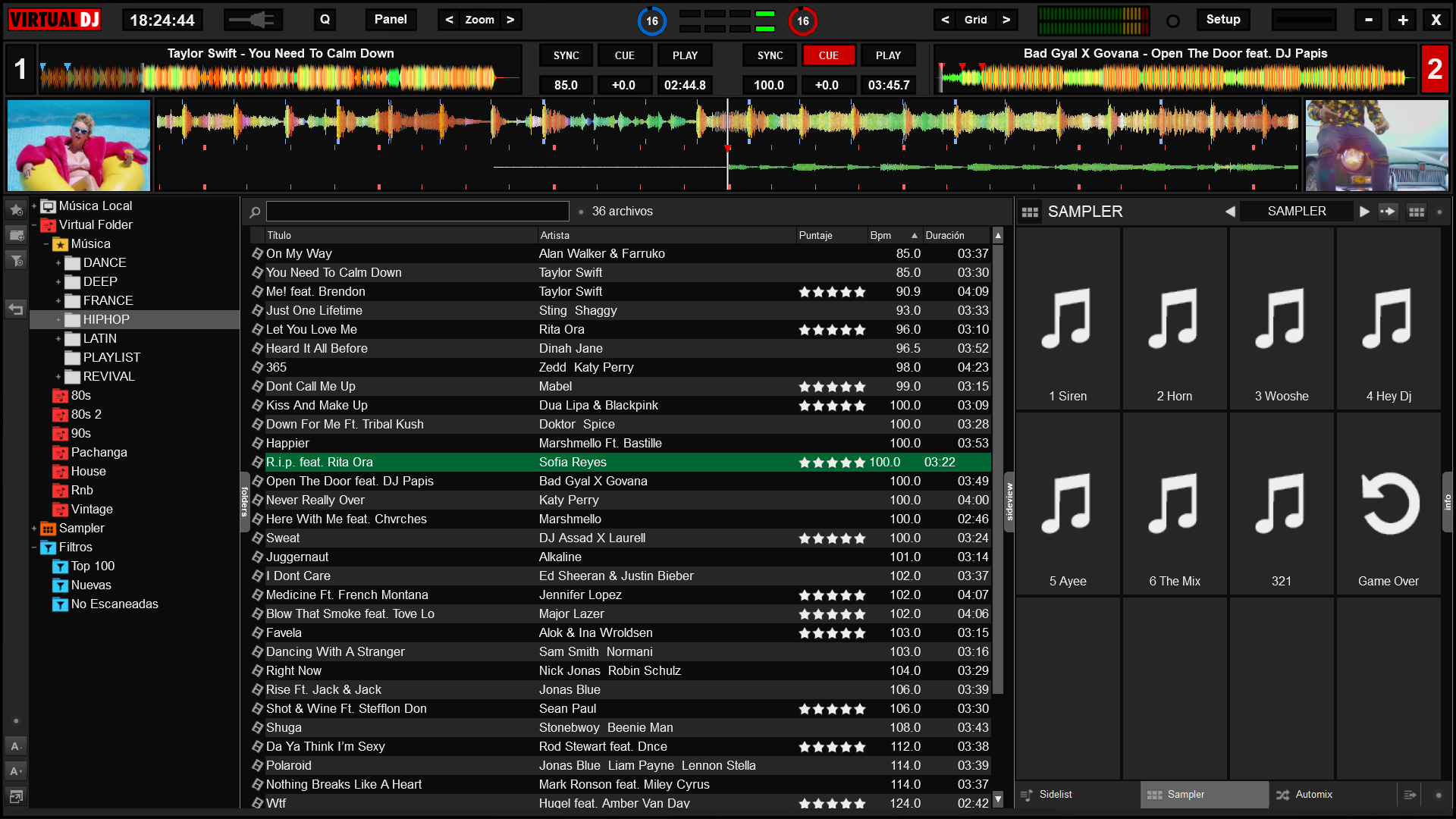The image size is (1456, 819).
Task: Click the Panel button
Action: click(x=391, y=20)
